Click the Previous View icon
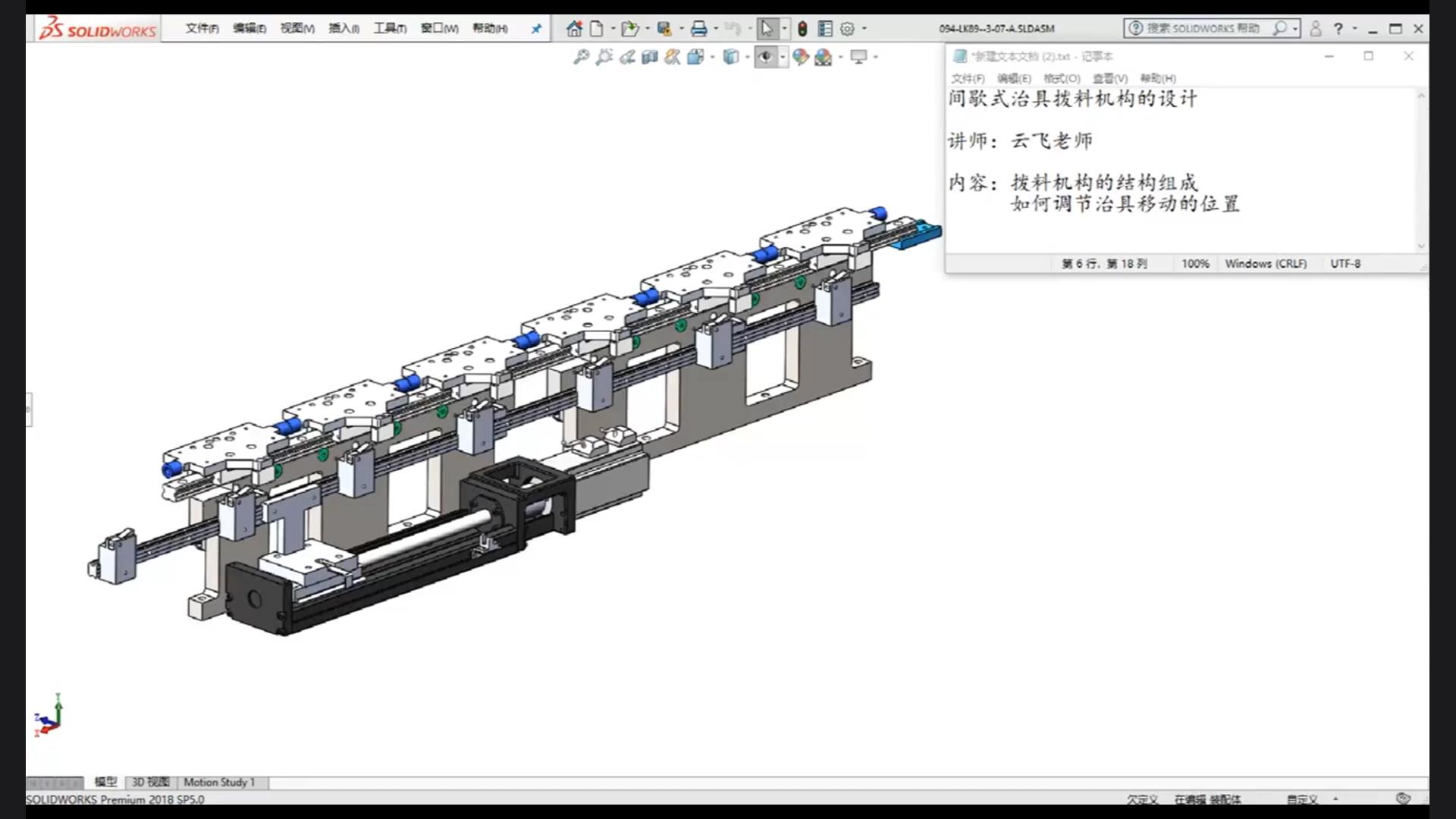 (x=626, y=57)
